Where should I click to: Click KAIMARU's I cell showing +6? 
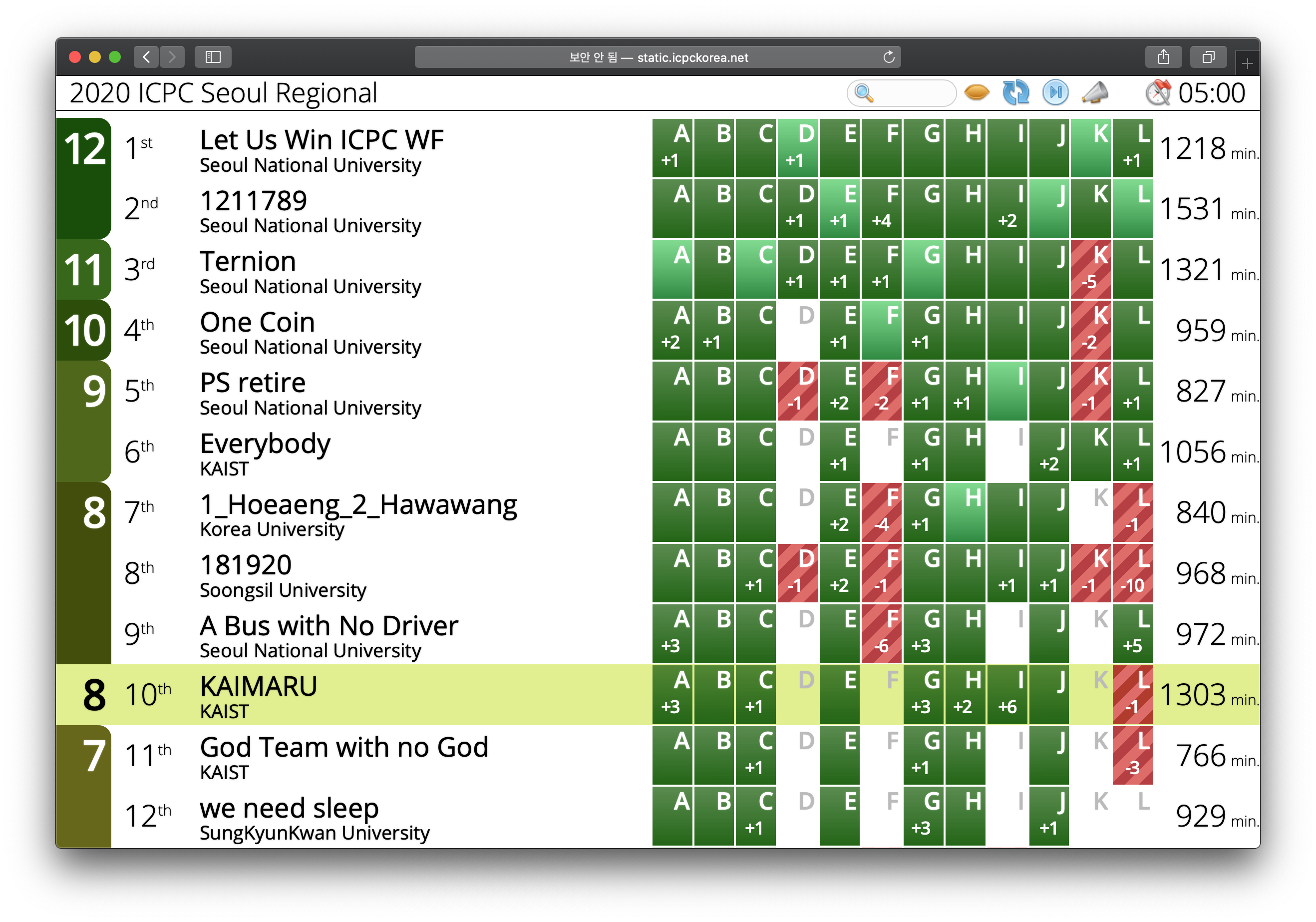(x=1007, y=695)
